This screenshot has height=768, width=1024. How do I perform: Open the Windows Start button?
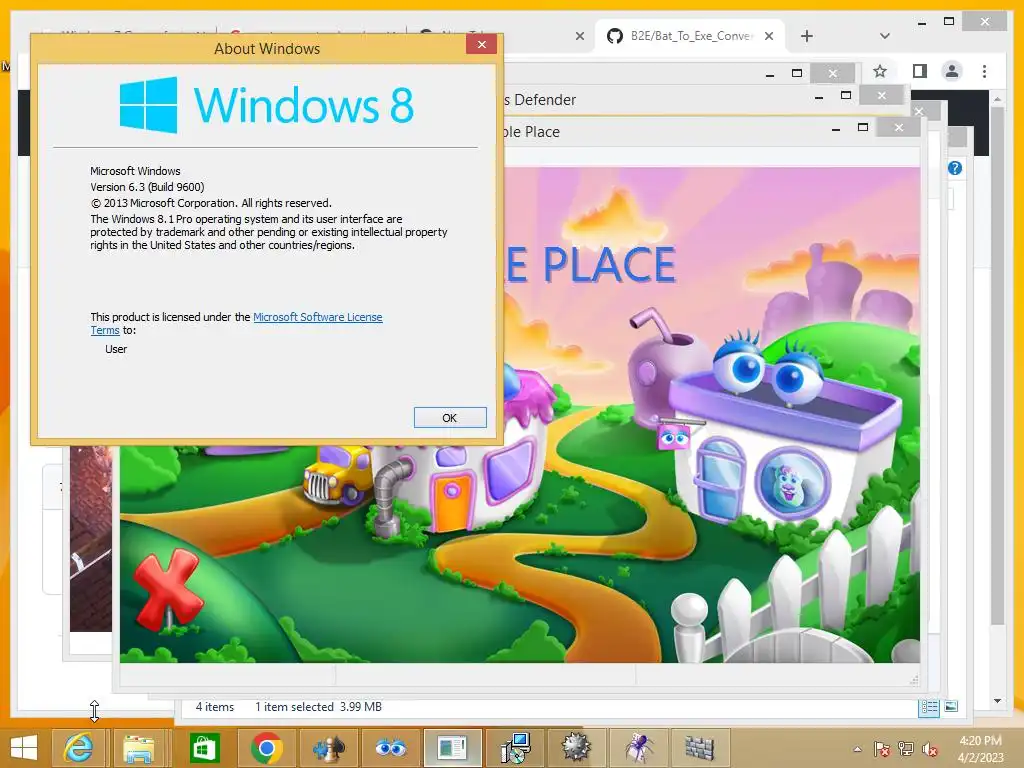(24, 748)
